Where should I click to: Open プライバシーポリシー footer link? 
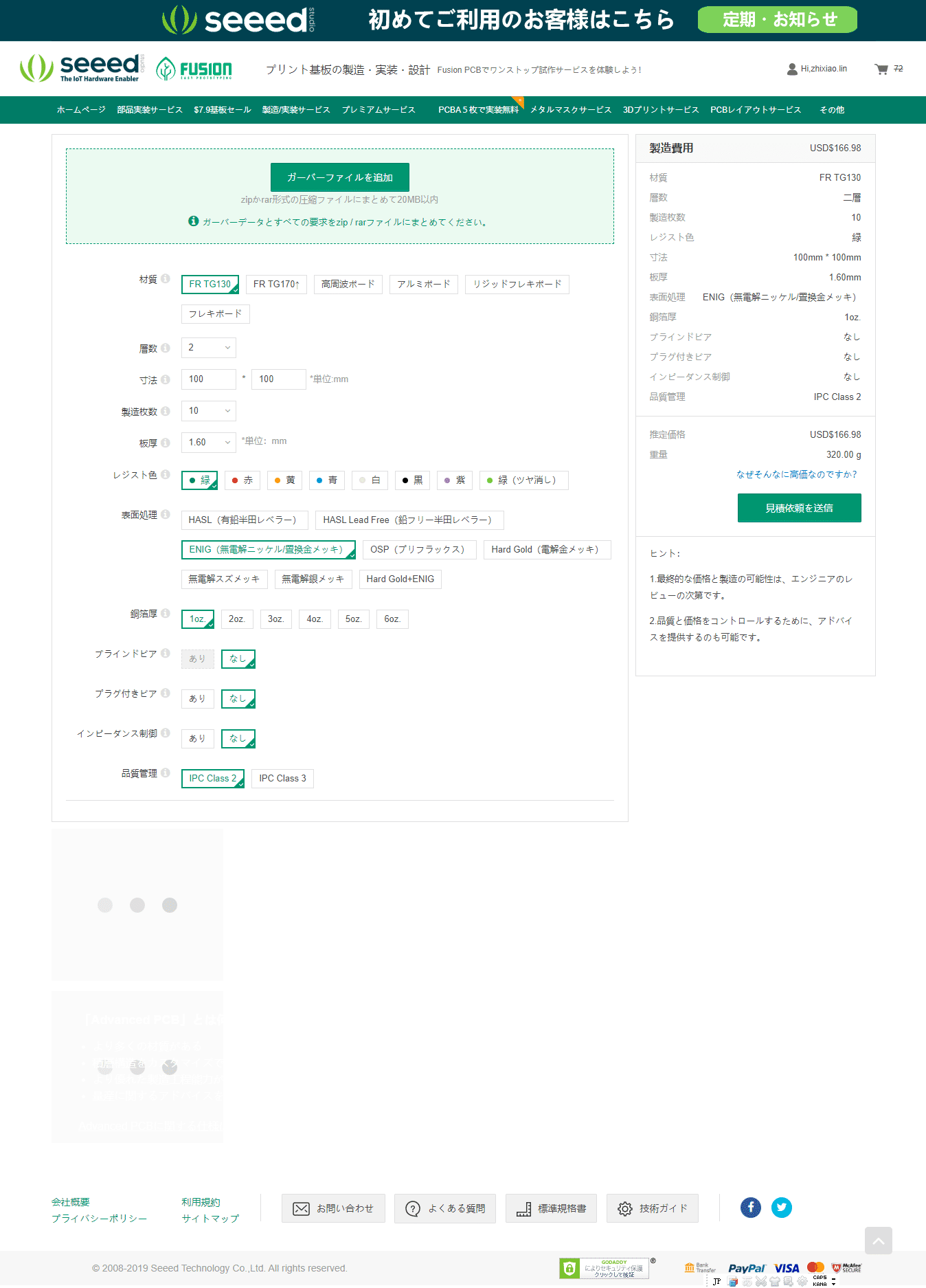[100, 1219]
